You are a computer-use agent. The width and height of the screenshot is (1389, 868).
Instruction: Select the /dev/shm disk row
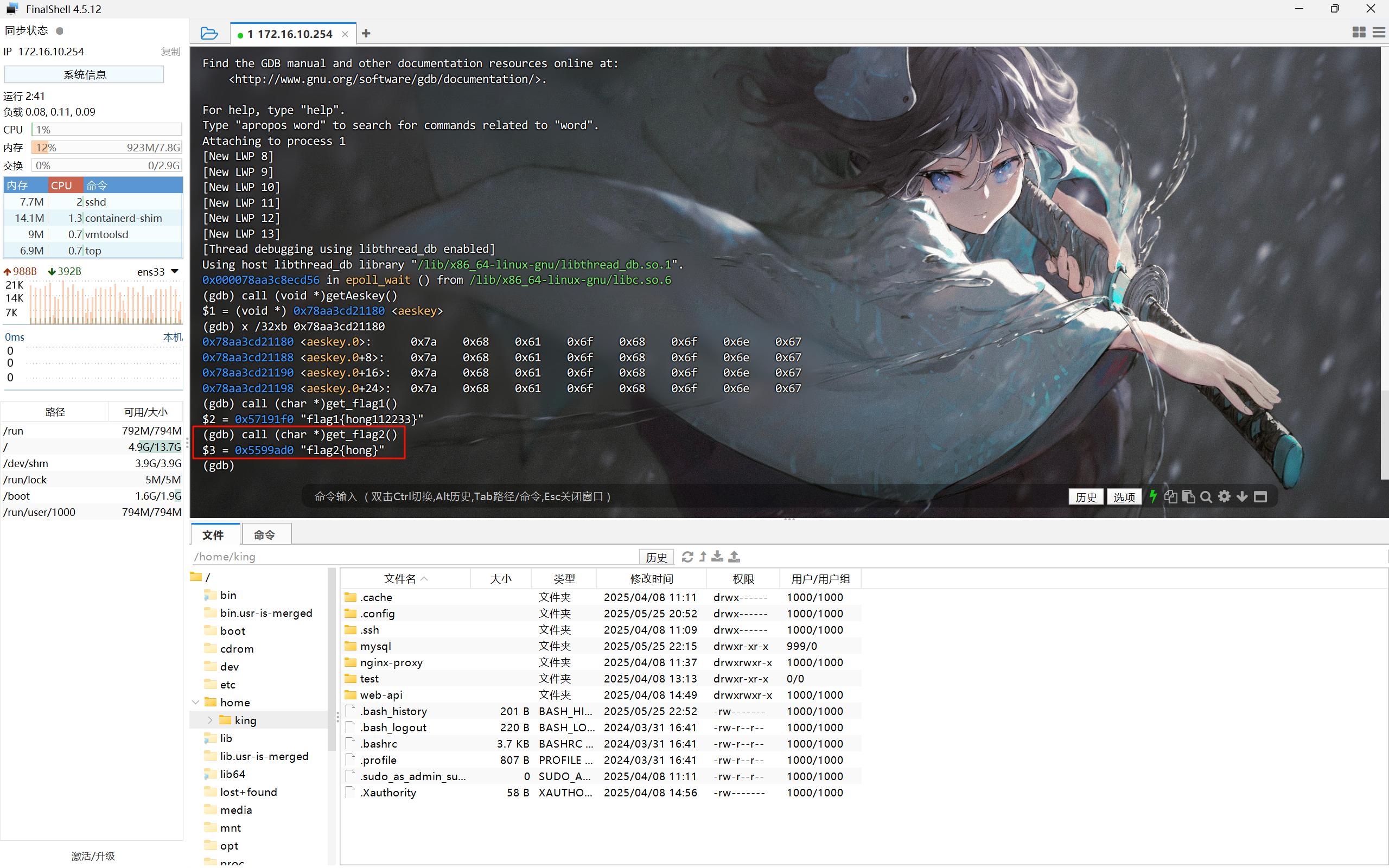92,463
